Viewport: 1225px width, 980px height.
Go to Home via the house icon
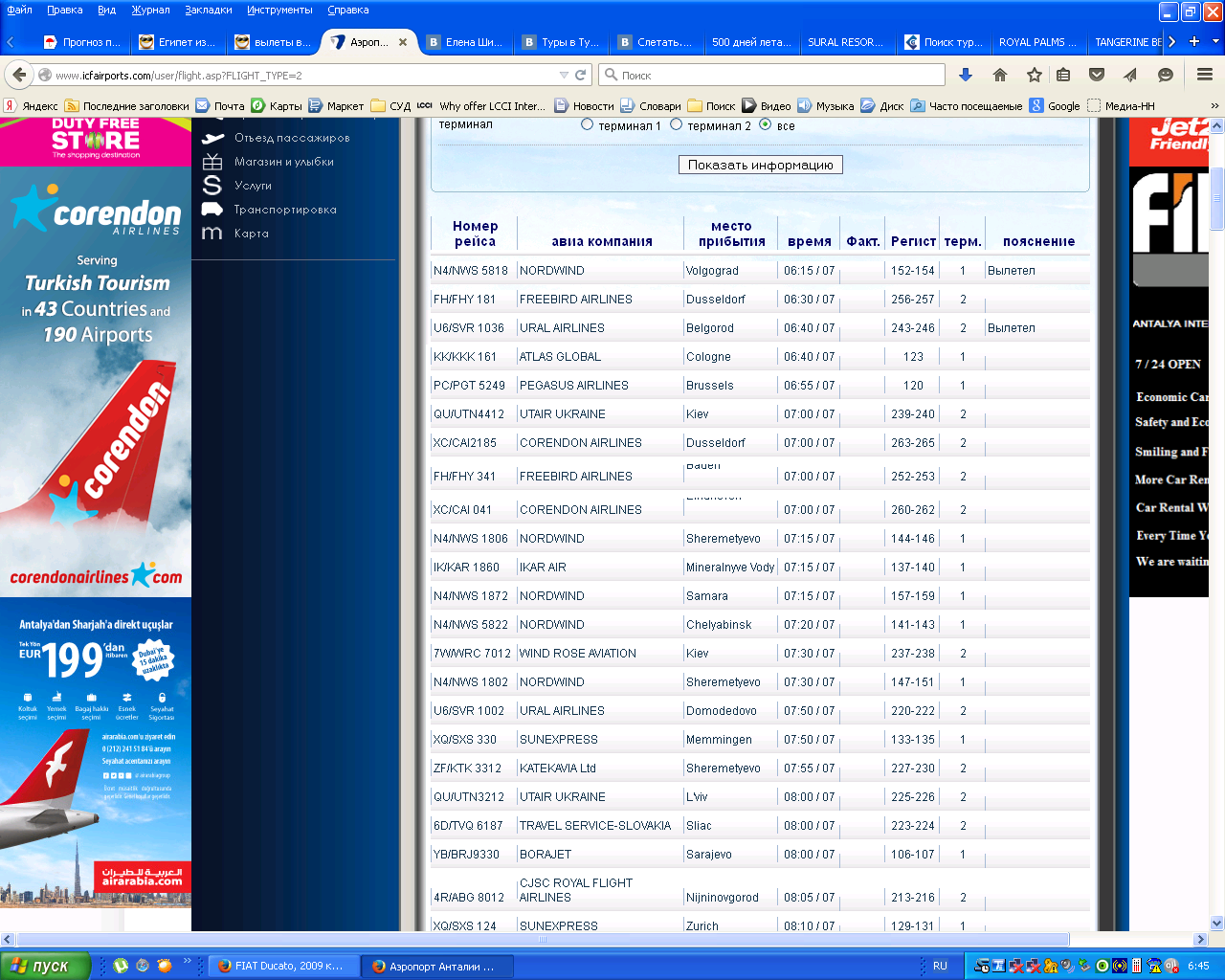1000,75
